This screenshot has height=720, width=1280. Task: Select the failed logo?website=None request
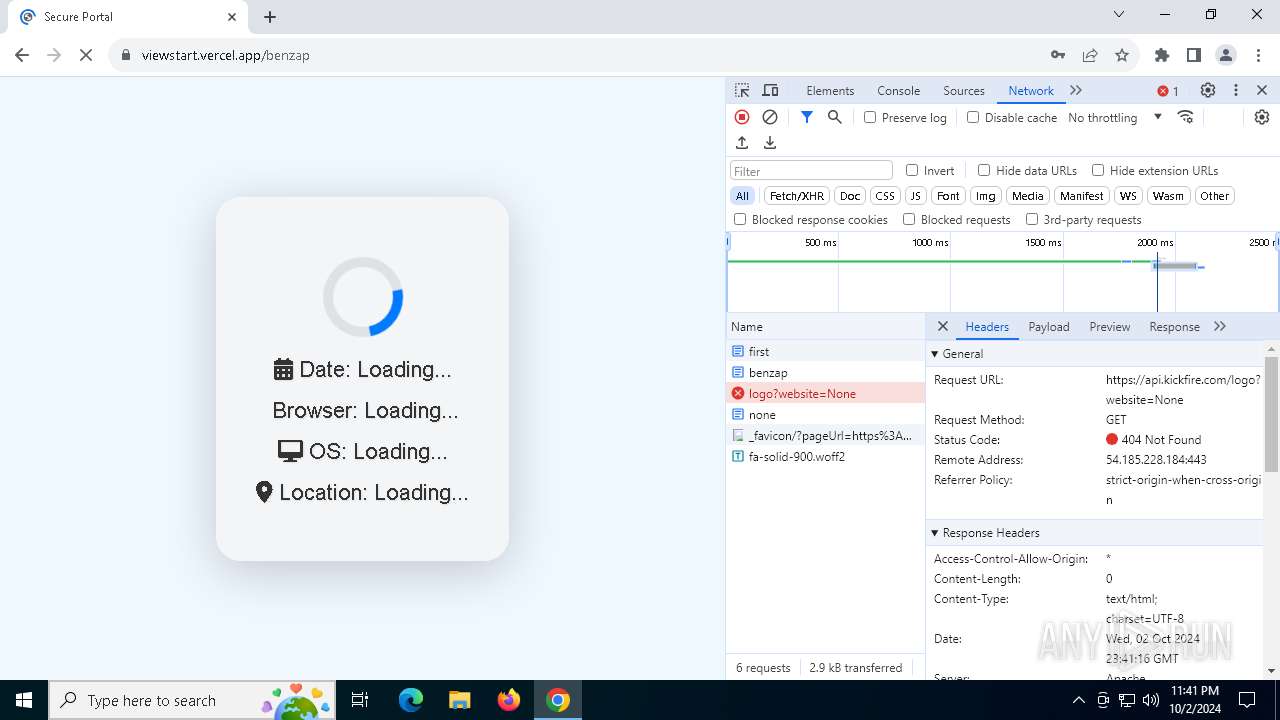pos(826,393)
